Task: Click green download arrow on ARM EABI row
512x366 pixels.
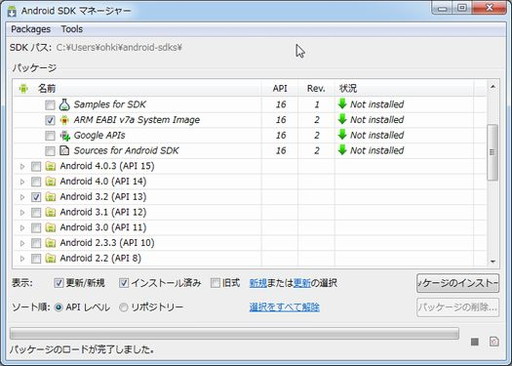Action: (x=342, y=119)
